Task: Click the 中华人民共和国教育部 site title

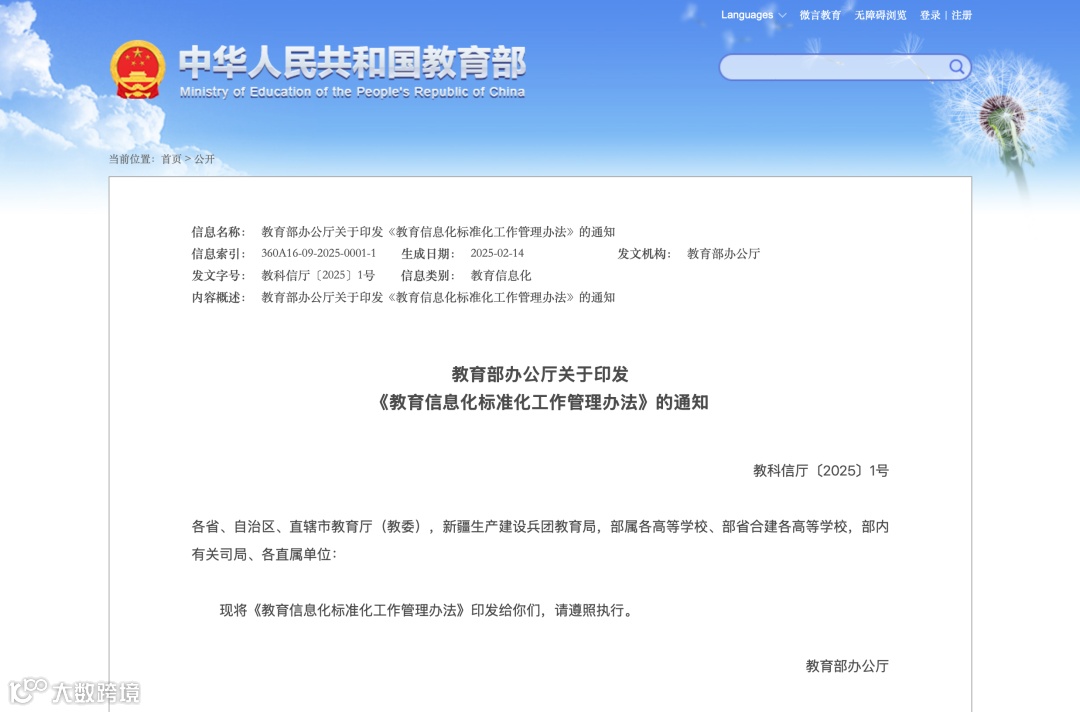Action: [353, 63]
